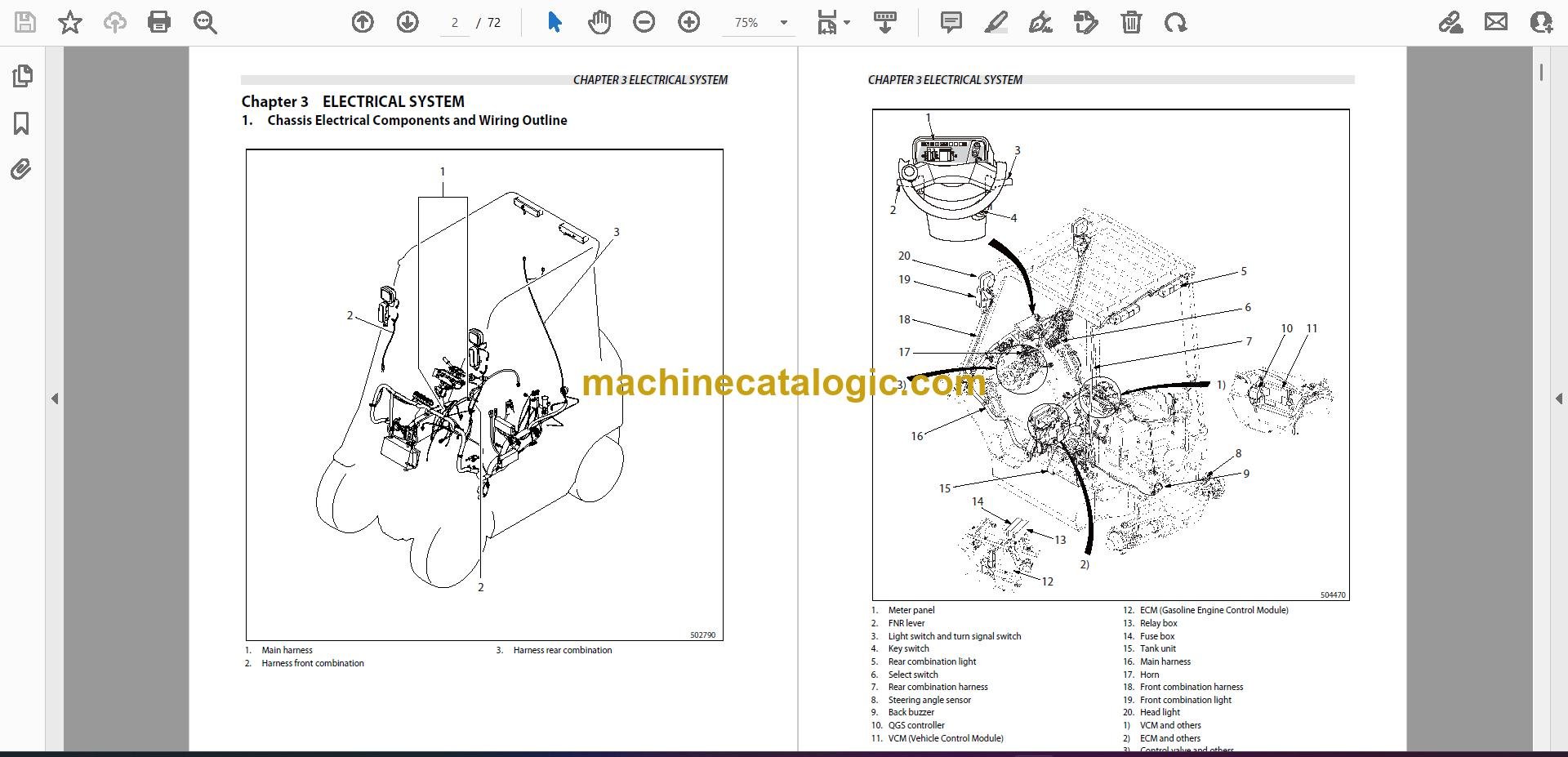Click the 'Main harness' legend entry on left page
1568x757 pixels.
point(287,650)
